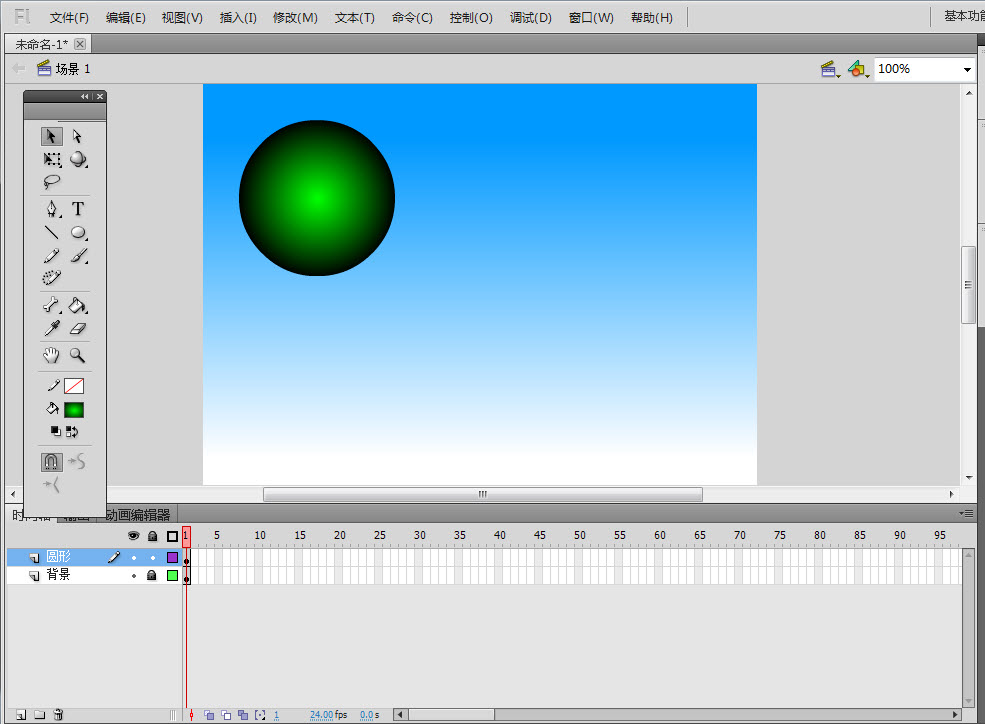
Task: Switch to 动画编辑器 tab
Action: coord(138,515)
